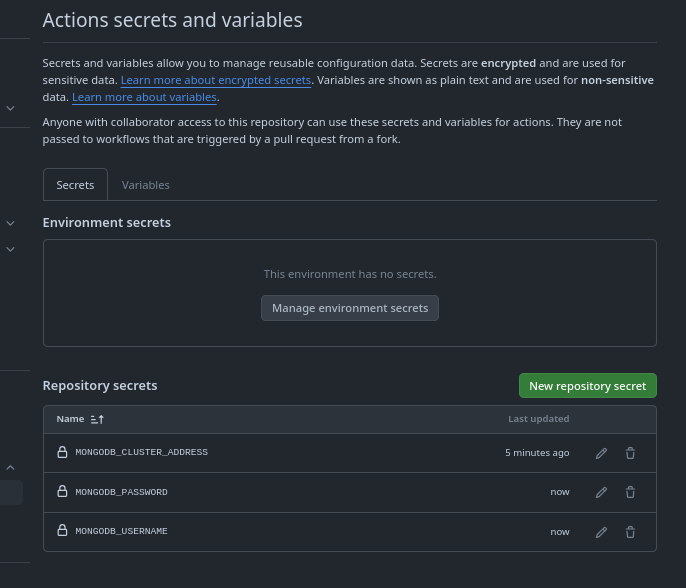Click the Name column header
This screenshot has width=686, height=588.
pos(70,419)
